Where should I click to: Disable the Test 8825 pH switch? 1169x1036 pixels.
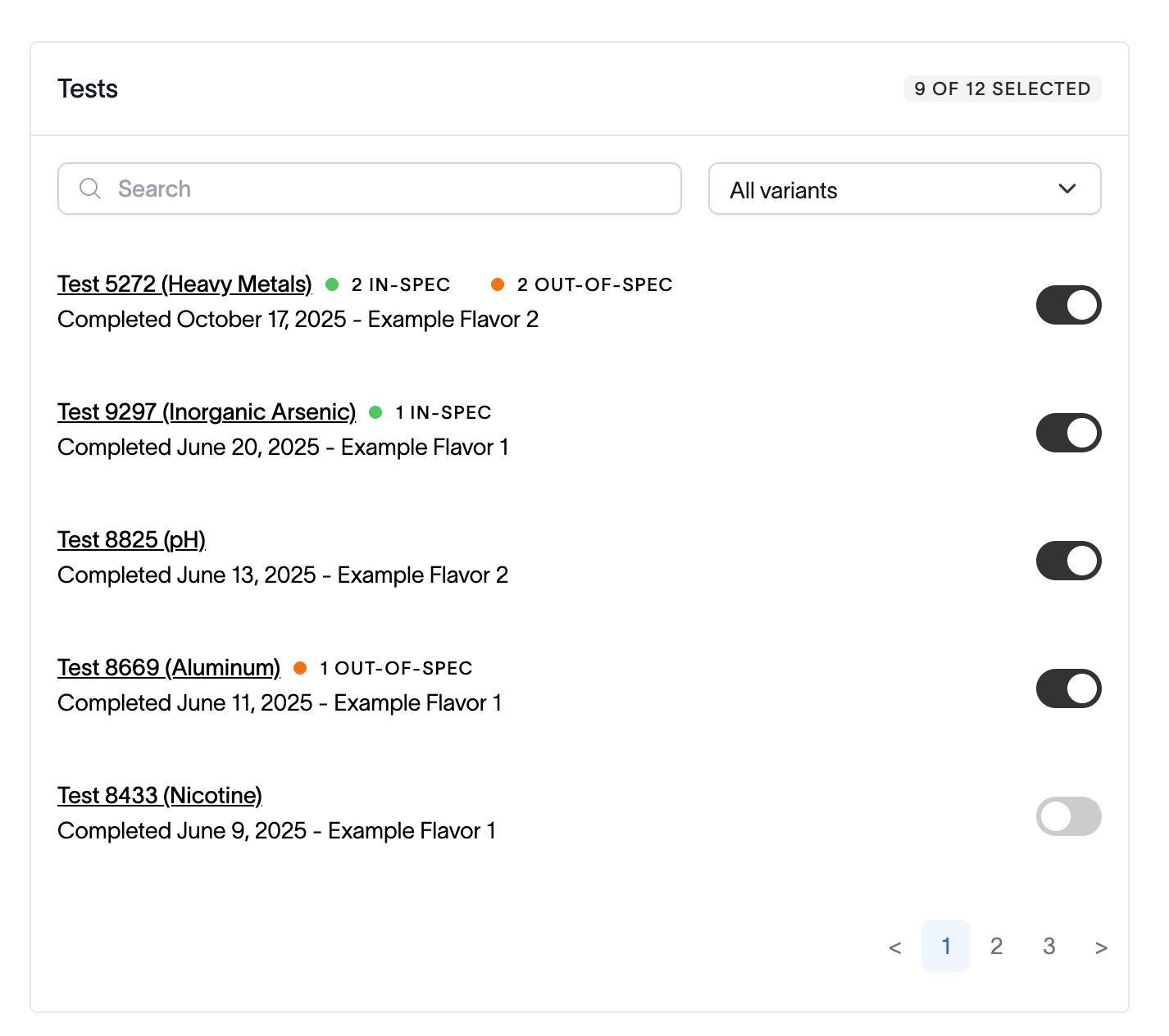(1068, 561)
